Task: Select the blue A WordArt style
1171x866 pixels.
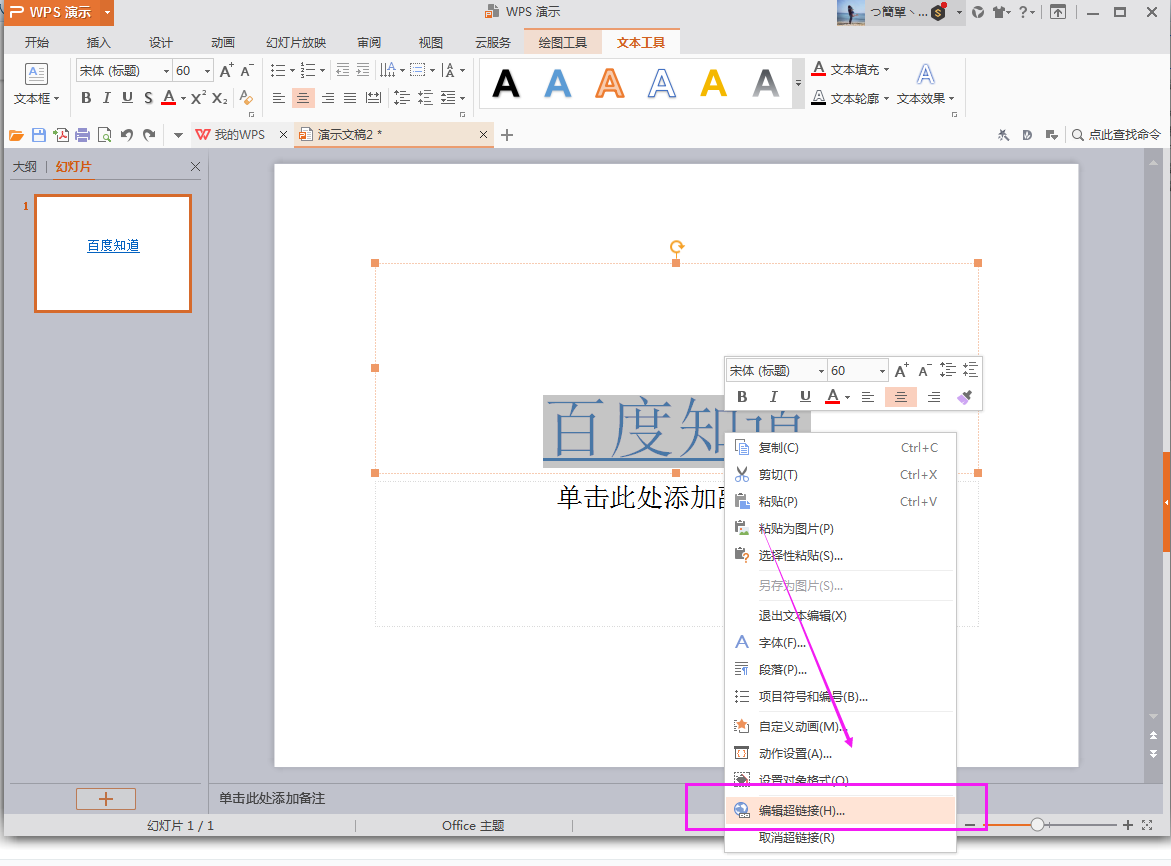Action: point(558,83)
